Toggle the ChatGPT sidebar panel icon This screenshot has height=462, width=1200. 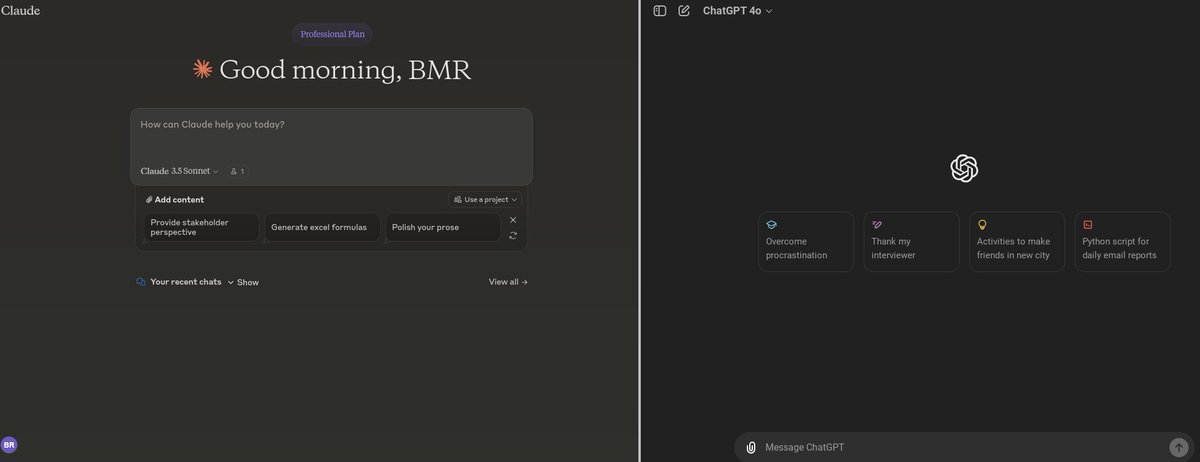pos(660,11)
